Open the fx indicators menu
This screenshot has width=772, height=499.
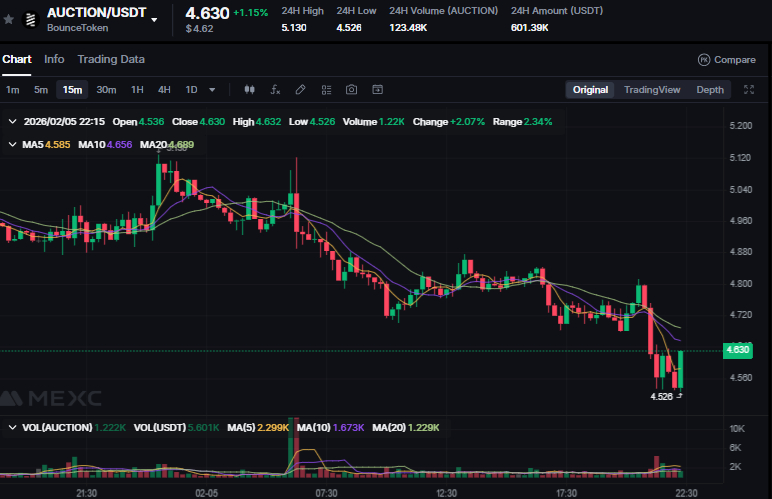[x=275, y=90]
